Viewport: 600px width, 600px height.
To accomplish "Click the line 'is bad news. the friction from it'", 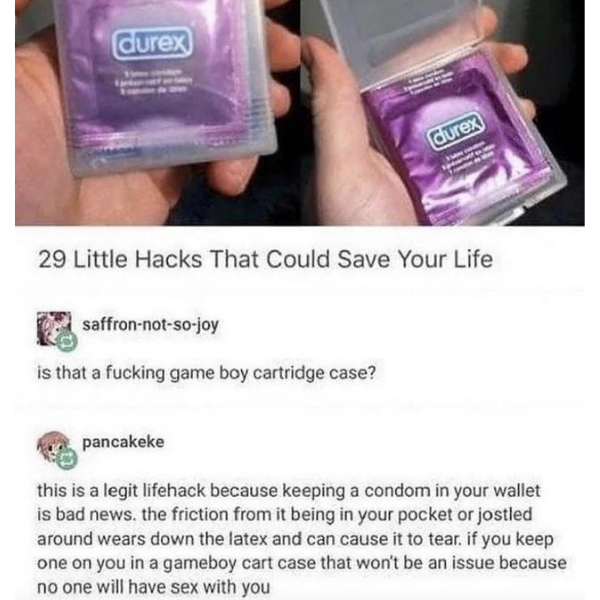I will [285, 514].
